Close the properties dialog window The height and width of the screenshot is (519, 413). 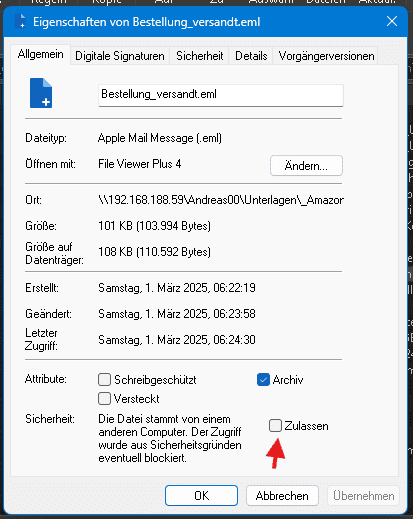(x=392, y=21)
